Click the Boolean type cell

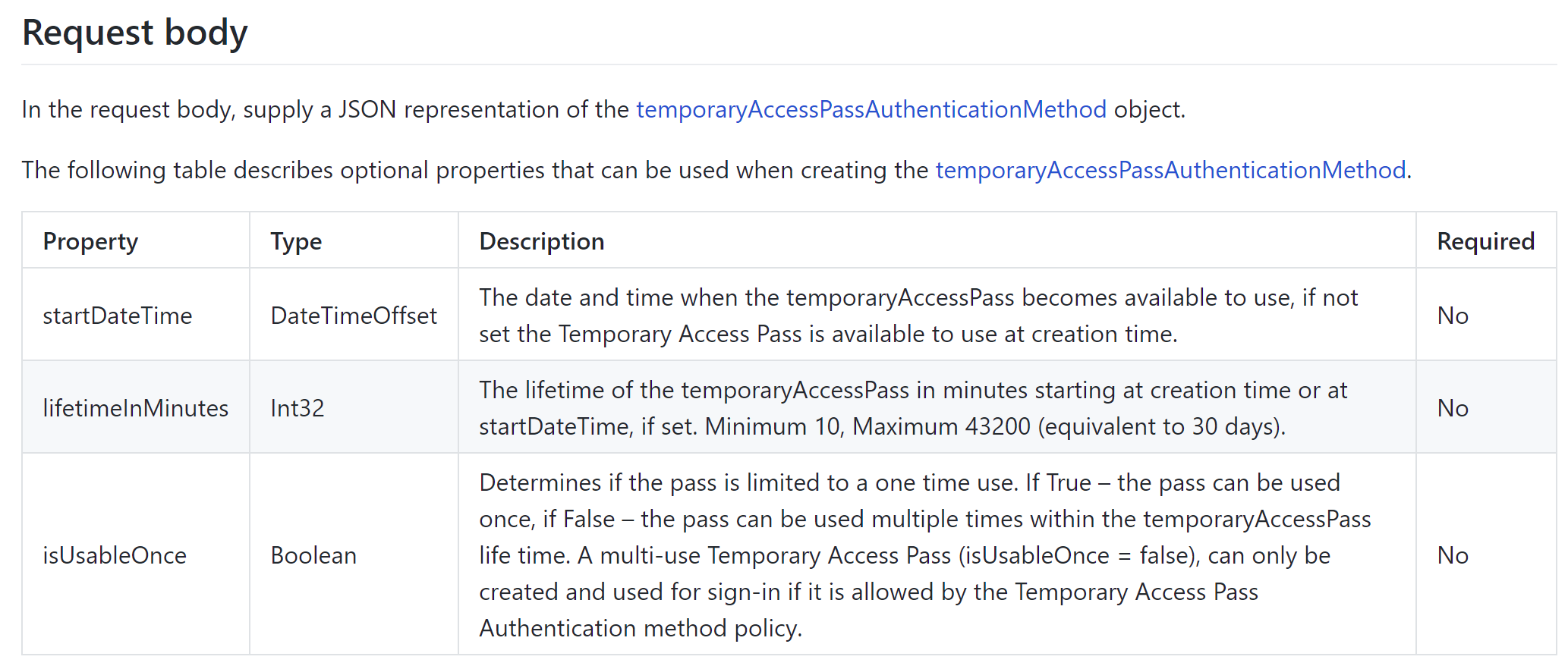[313, 555]
